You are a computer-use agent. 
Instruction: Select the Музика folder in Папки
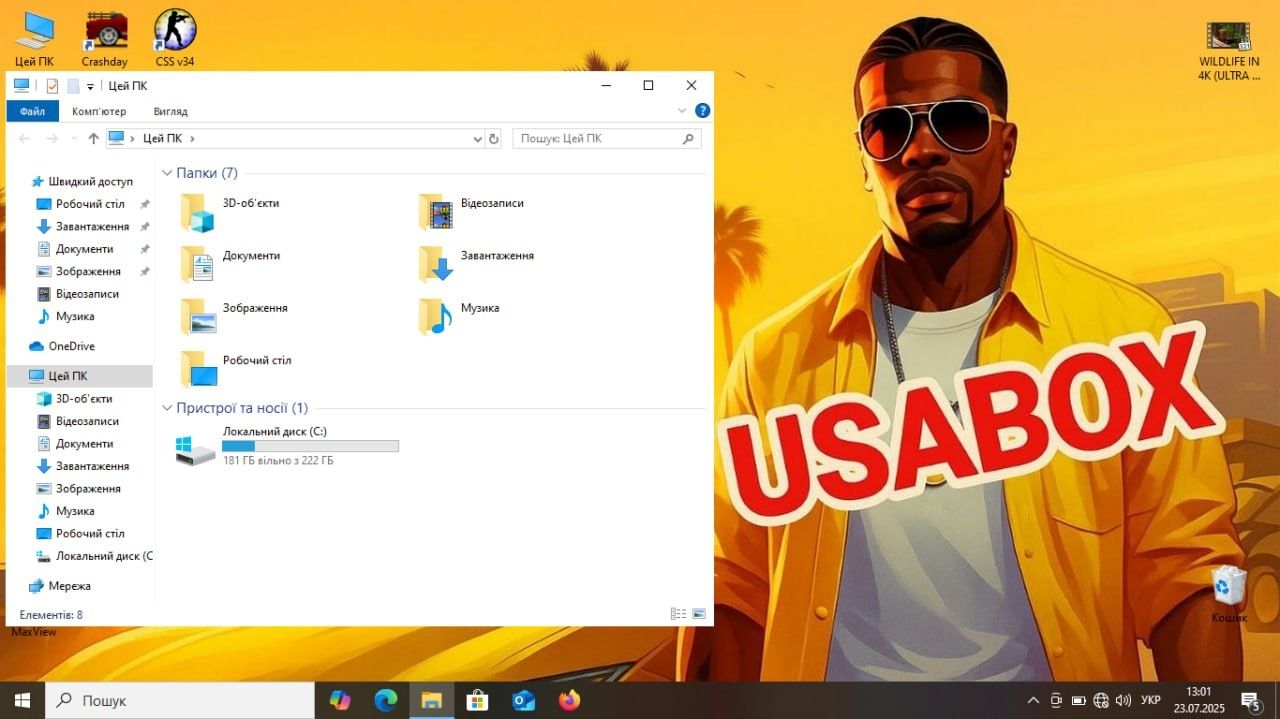[459, 316]
